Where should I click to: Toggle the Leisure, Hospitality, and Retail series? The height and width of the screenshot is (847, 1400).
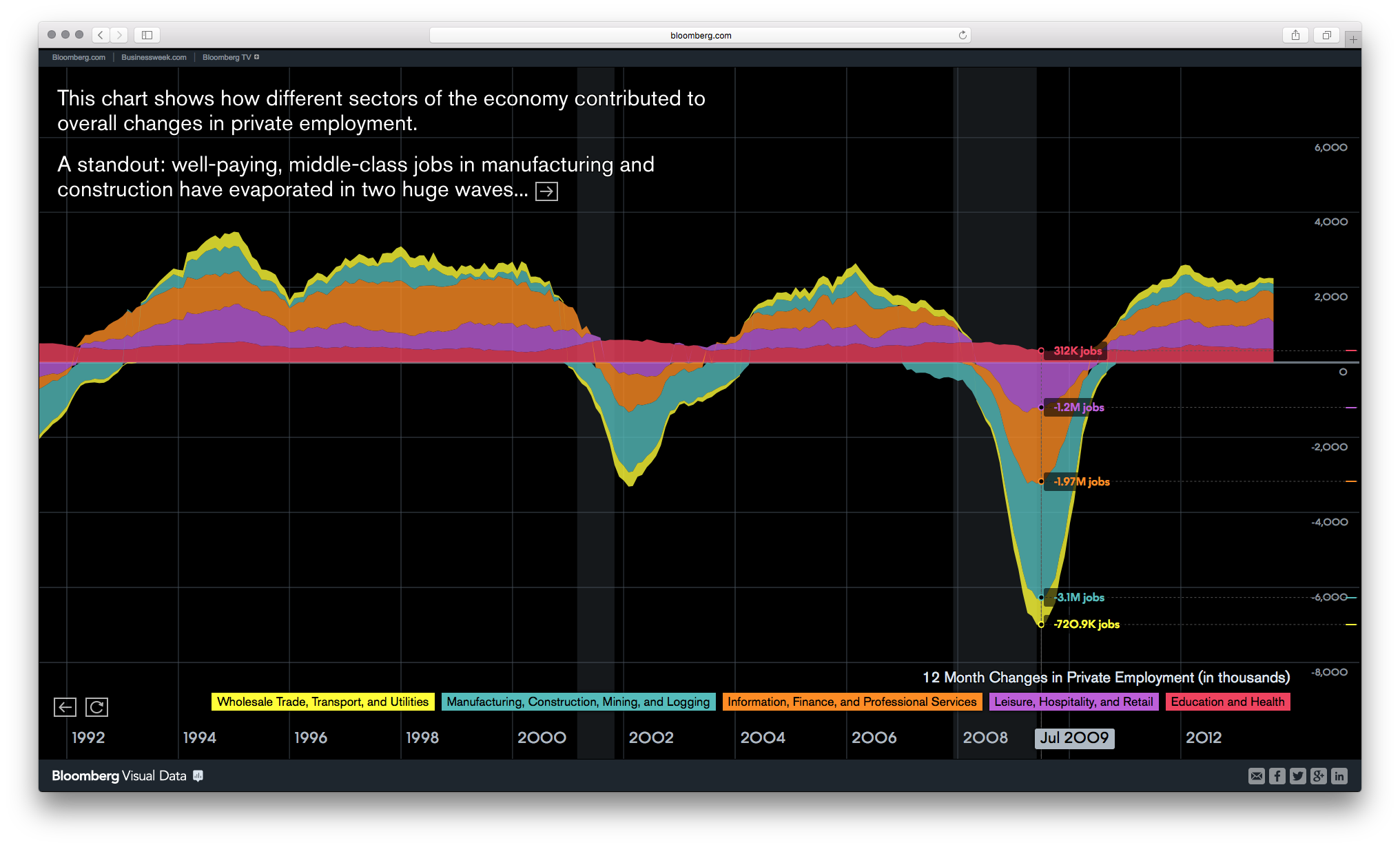click(x=1074, y=702)
